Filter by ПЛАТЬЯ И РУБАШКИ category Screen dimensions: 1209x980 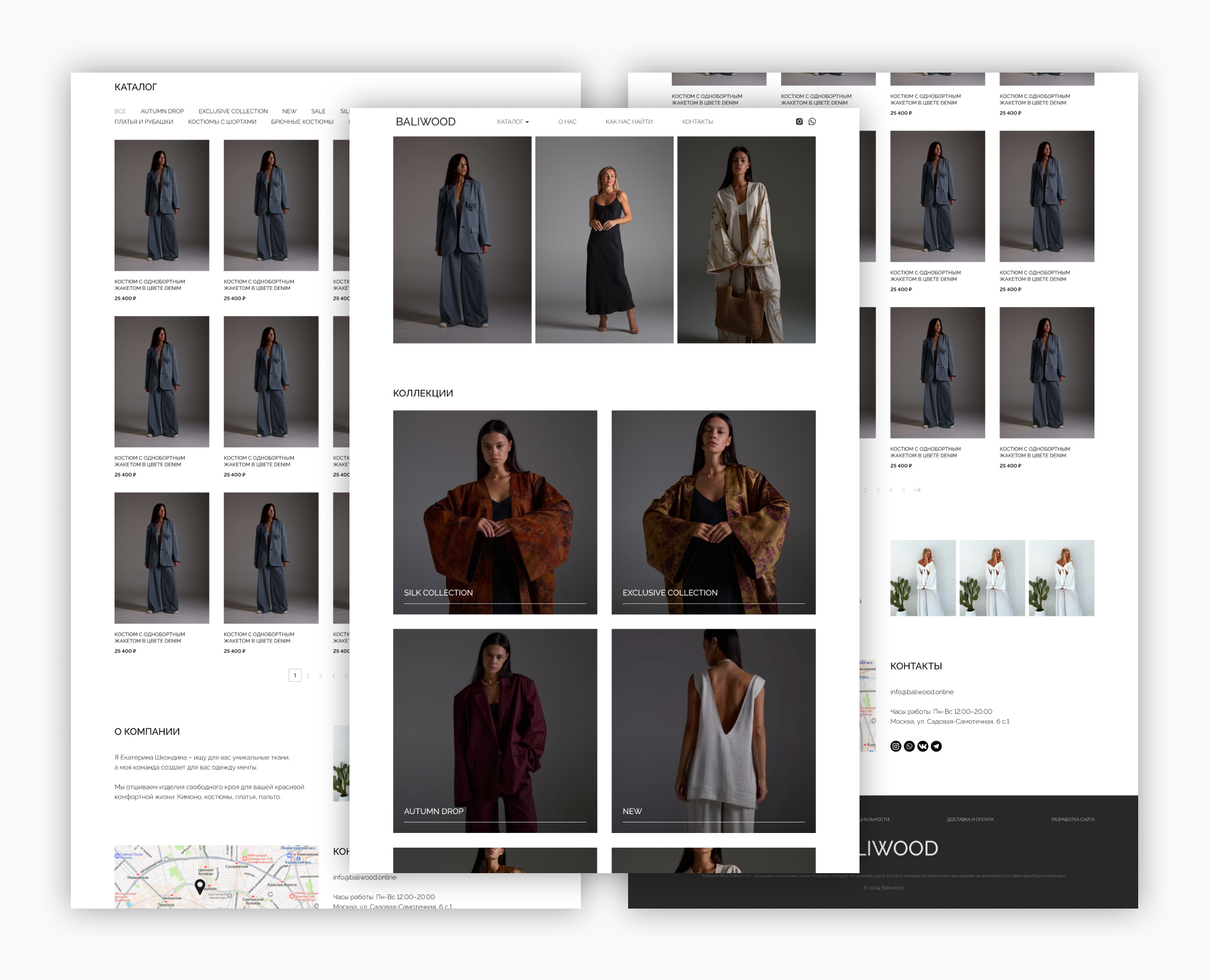pyautogui.click(x=144, y=122)
